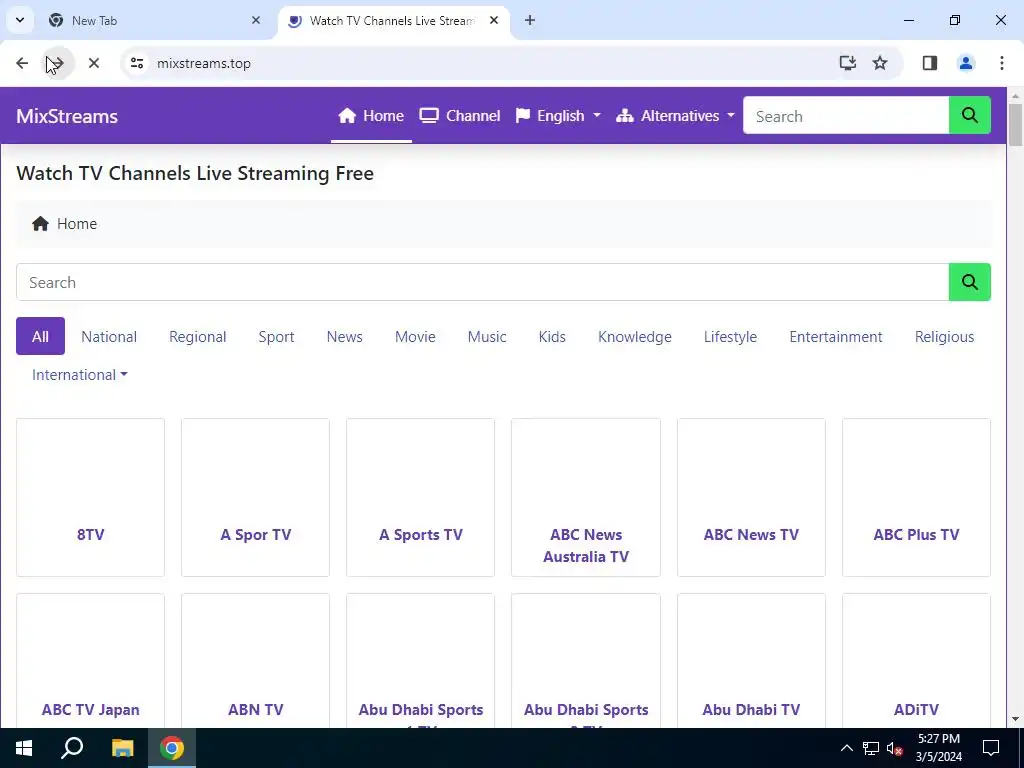Click the network icon in the system tray
The height and width of the screenshot is (768, 1024).
(871, 748)
